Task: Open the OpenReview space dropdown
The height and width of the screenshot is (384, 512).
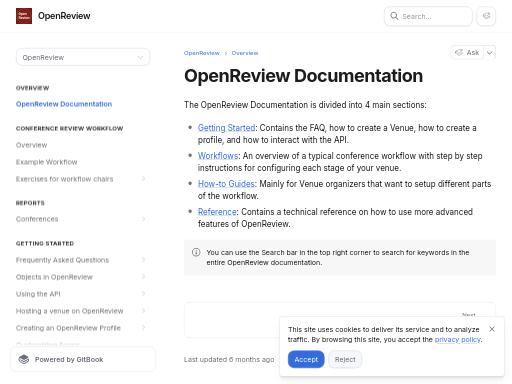Action: [83, 57]
